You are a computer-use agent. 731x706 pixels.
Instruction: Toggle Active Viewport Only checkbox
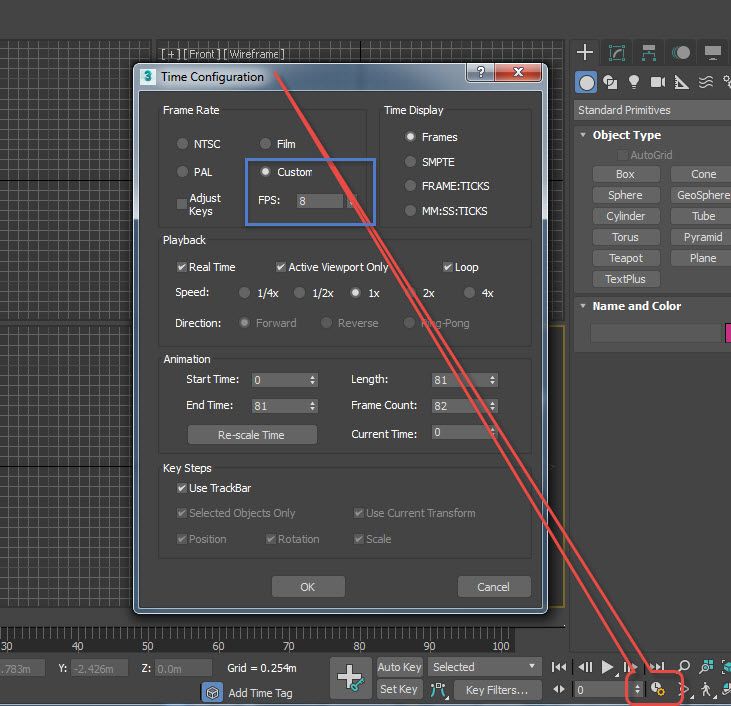click(x=281, y=267)
